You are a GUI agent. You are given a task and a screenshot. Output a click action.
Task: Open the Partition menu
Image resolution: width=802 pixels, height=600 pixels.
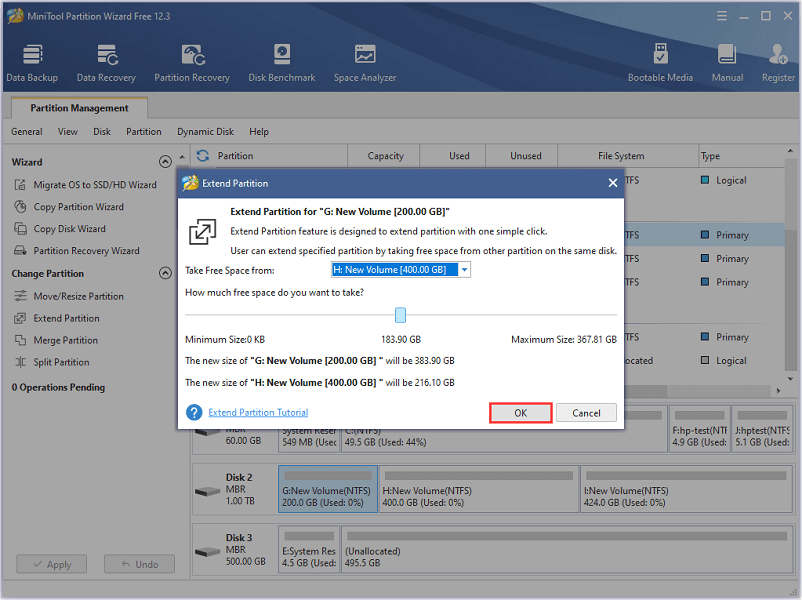[x=144, y=132]
